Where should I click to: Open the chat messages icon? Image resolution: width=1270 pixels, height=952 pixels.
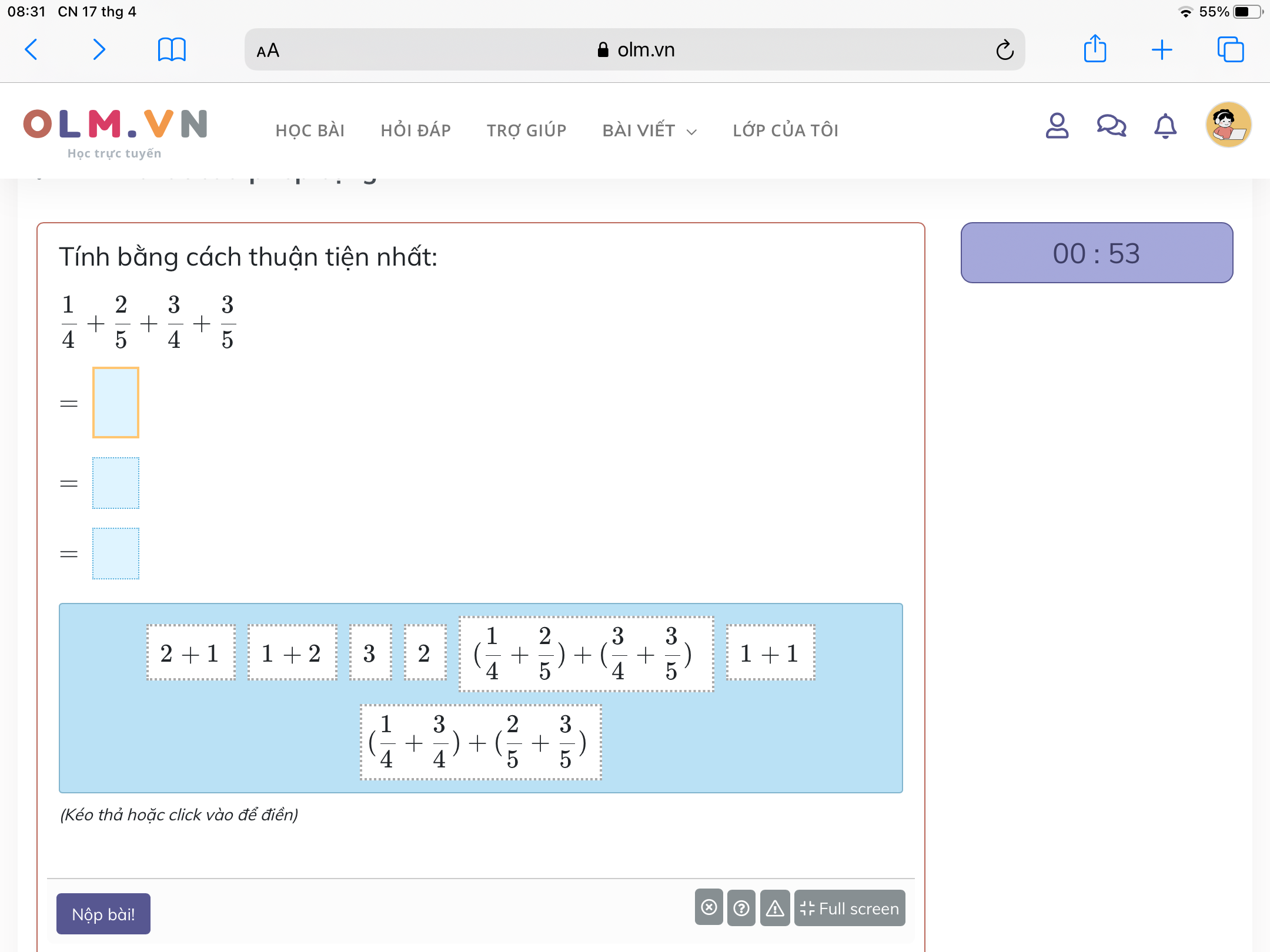[x=1111, y=125]
